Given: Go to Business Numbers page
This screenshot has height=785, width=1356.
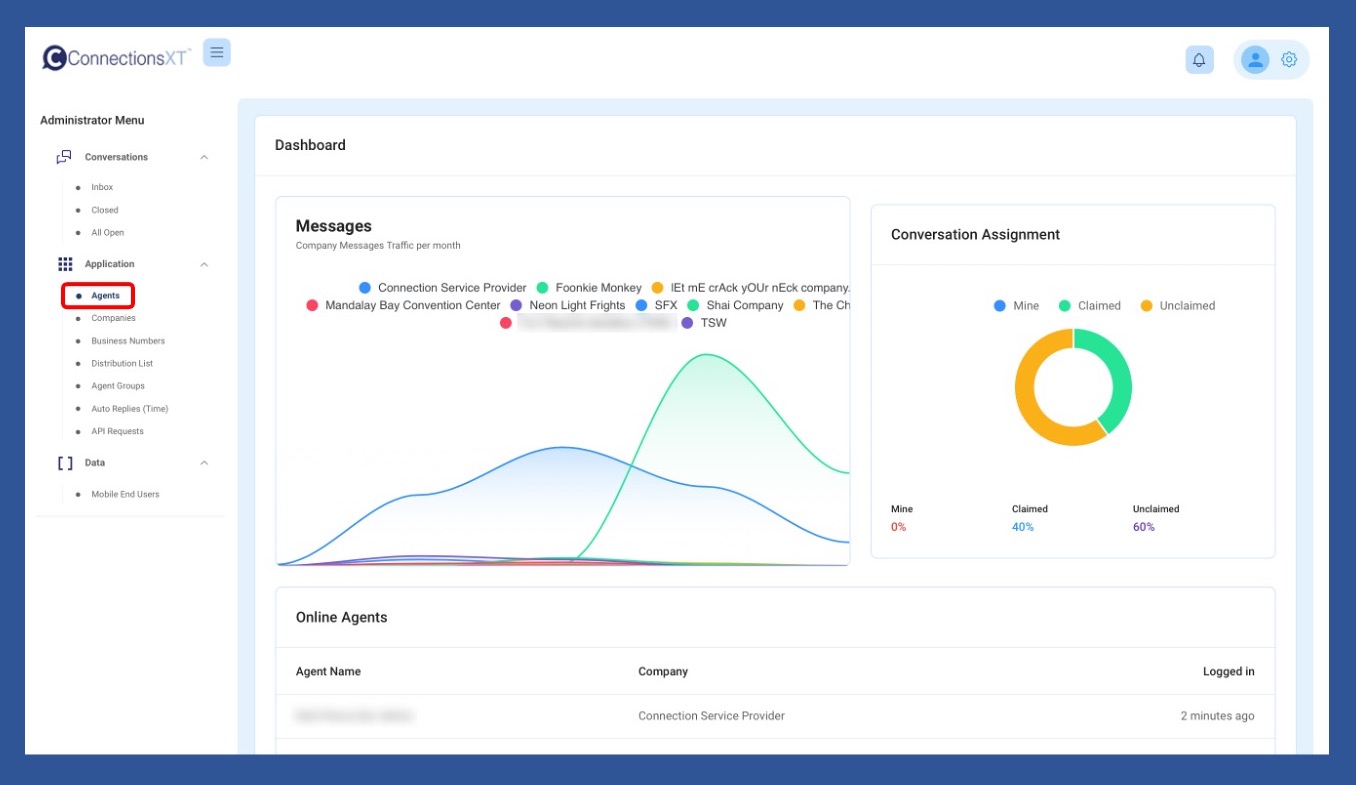Looking at the screenshot, I should click(128, 341).
